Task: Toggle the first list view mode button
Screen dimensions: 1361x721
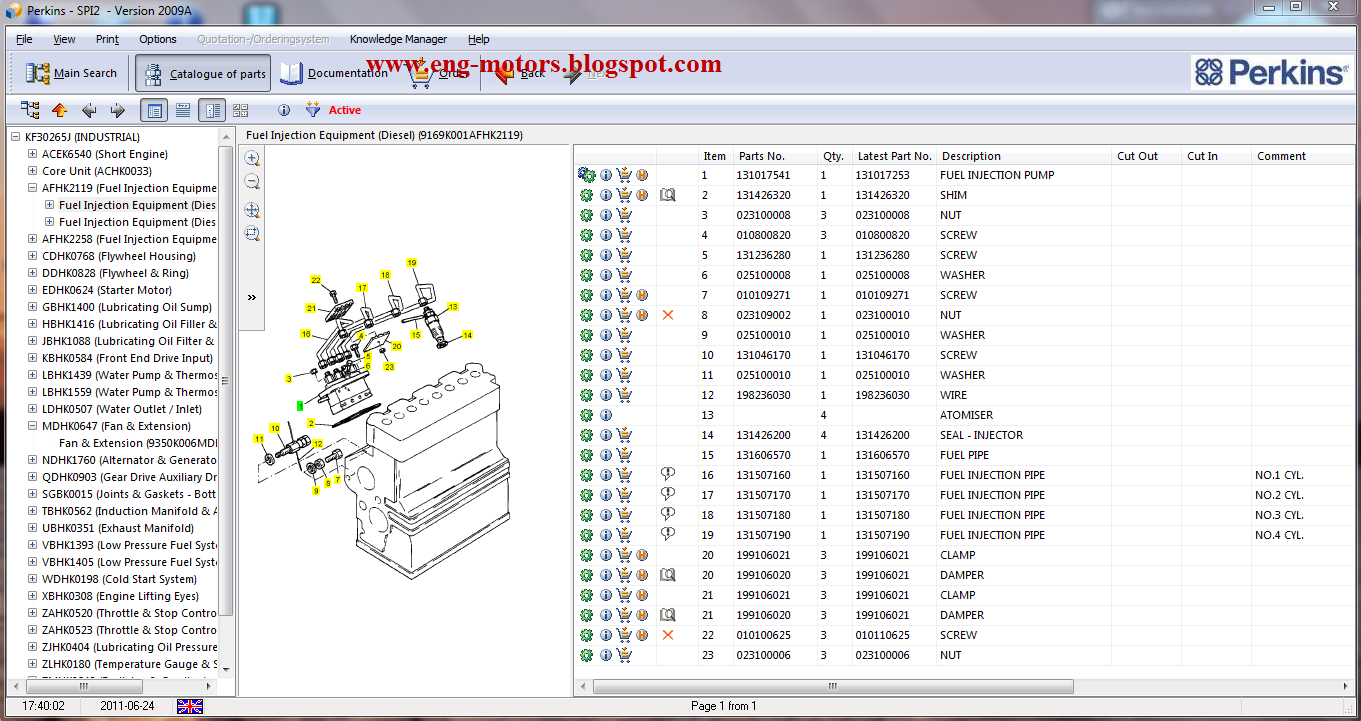Action: coord(154,110)
